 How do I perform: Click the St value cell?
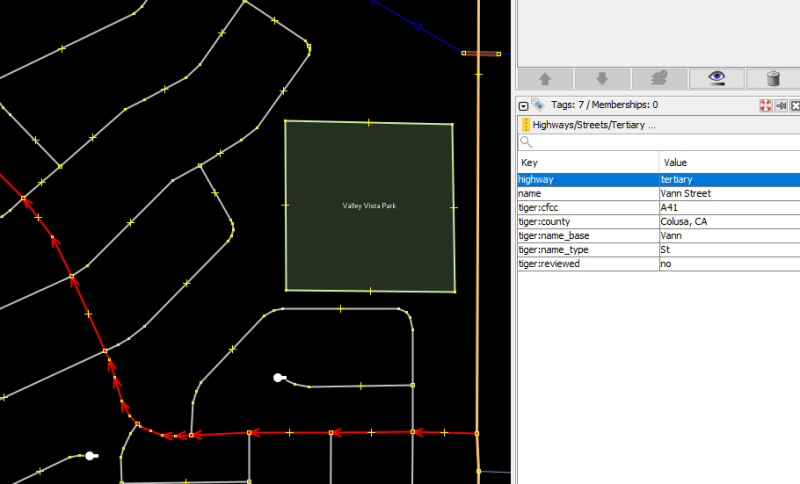pyautogui.click(x=730, y=250)
